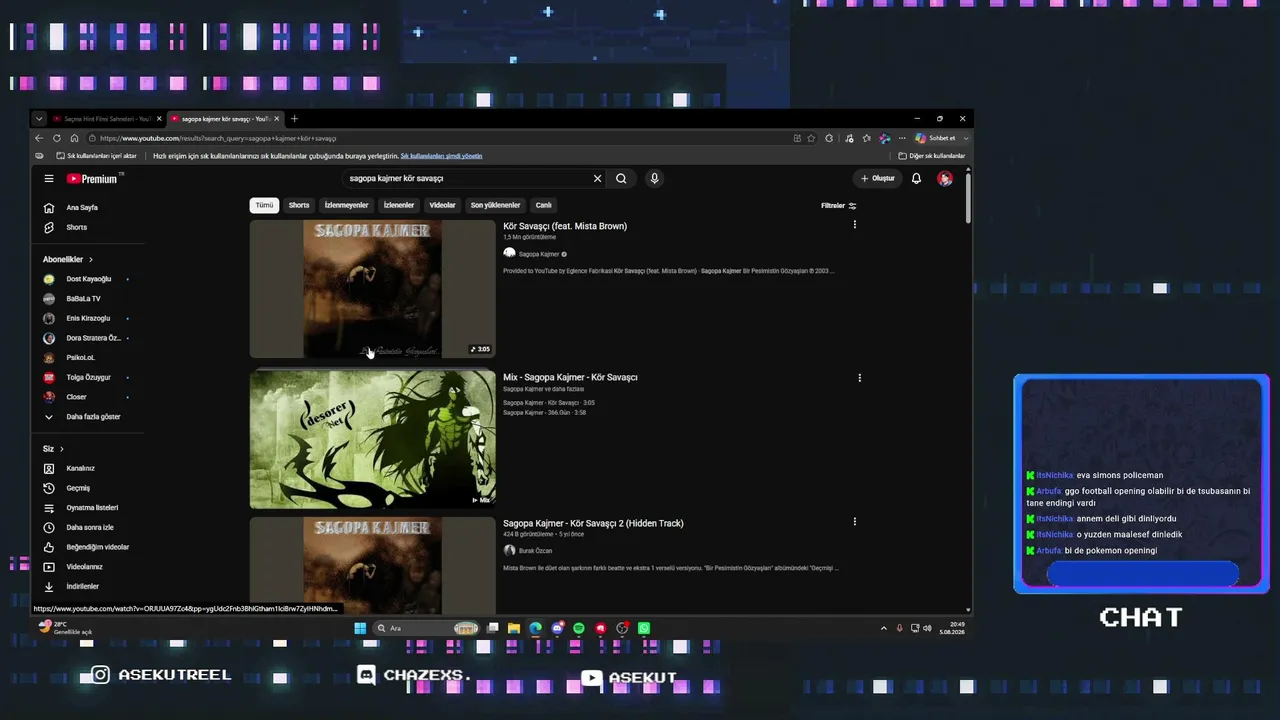The height and width of the screenshot is (720, 1280).
Task: Click the browser address bar URL
Action: (218, 138)
